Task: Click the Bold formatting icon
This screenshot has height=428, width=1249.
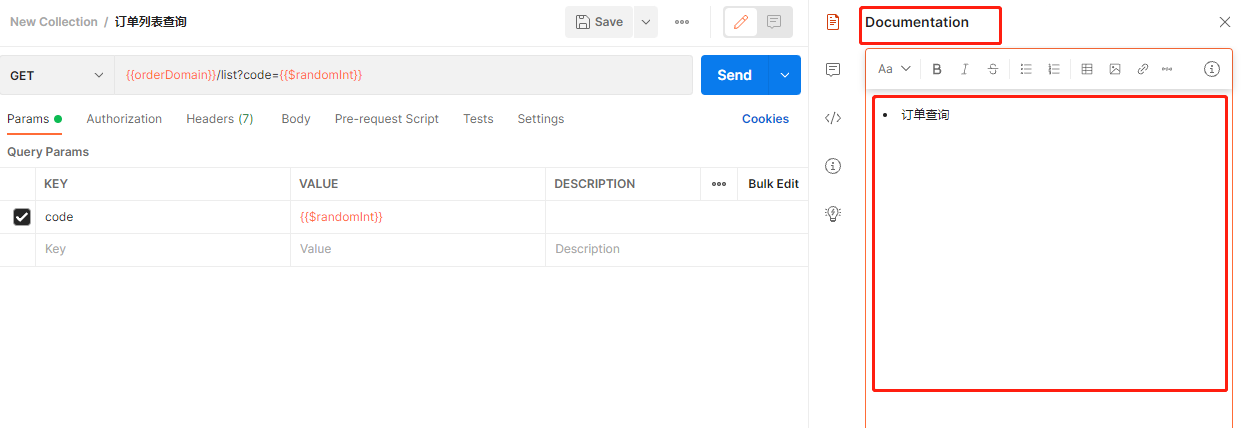Action: point(937,69)
